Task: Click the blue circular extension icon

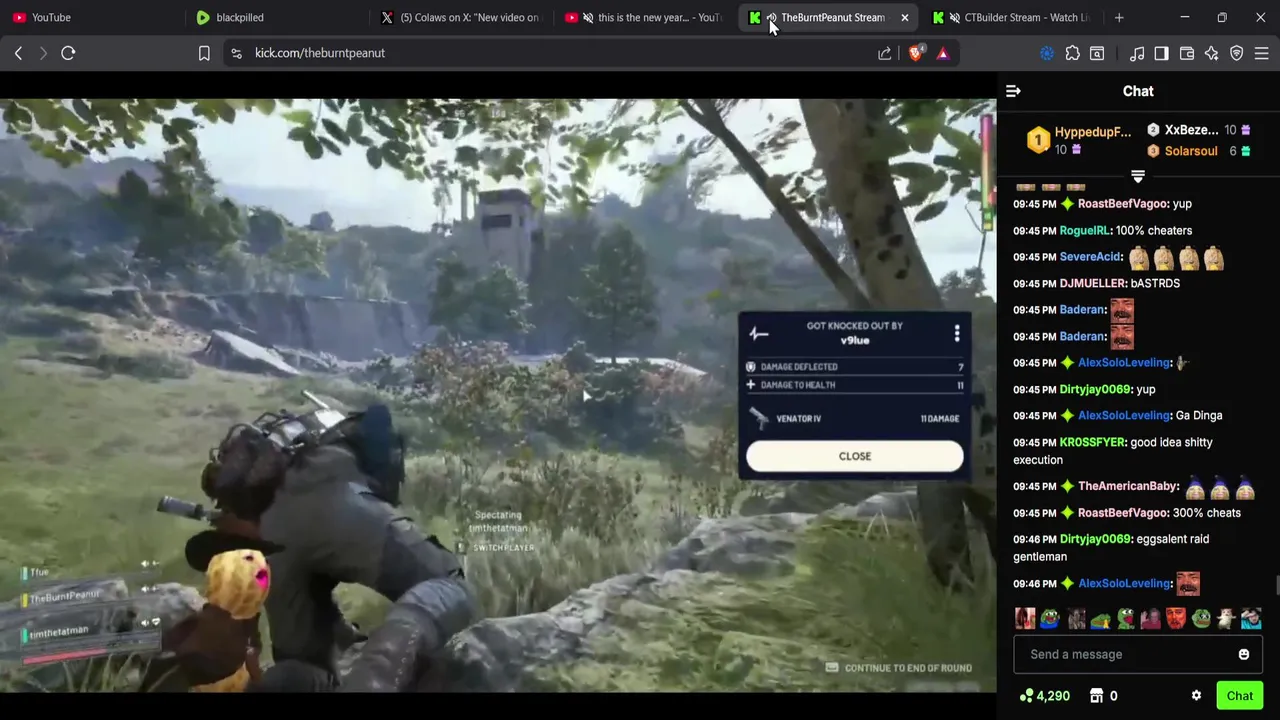Action: (1047, 53)
